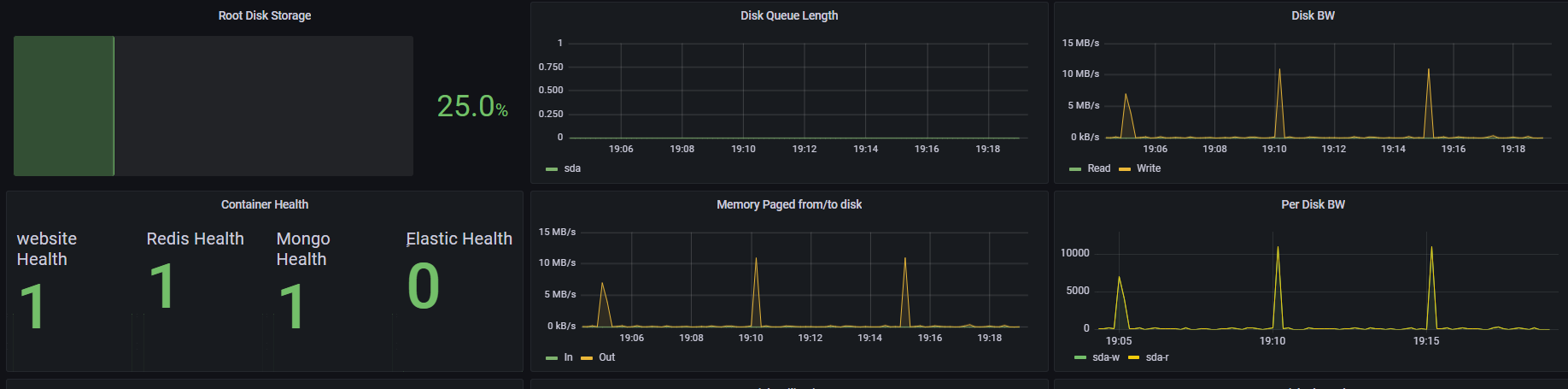Click the green Root Disk Storage gauge bar
The image size is (1568, 389).
(64, 106)
